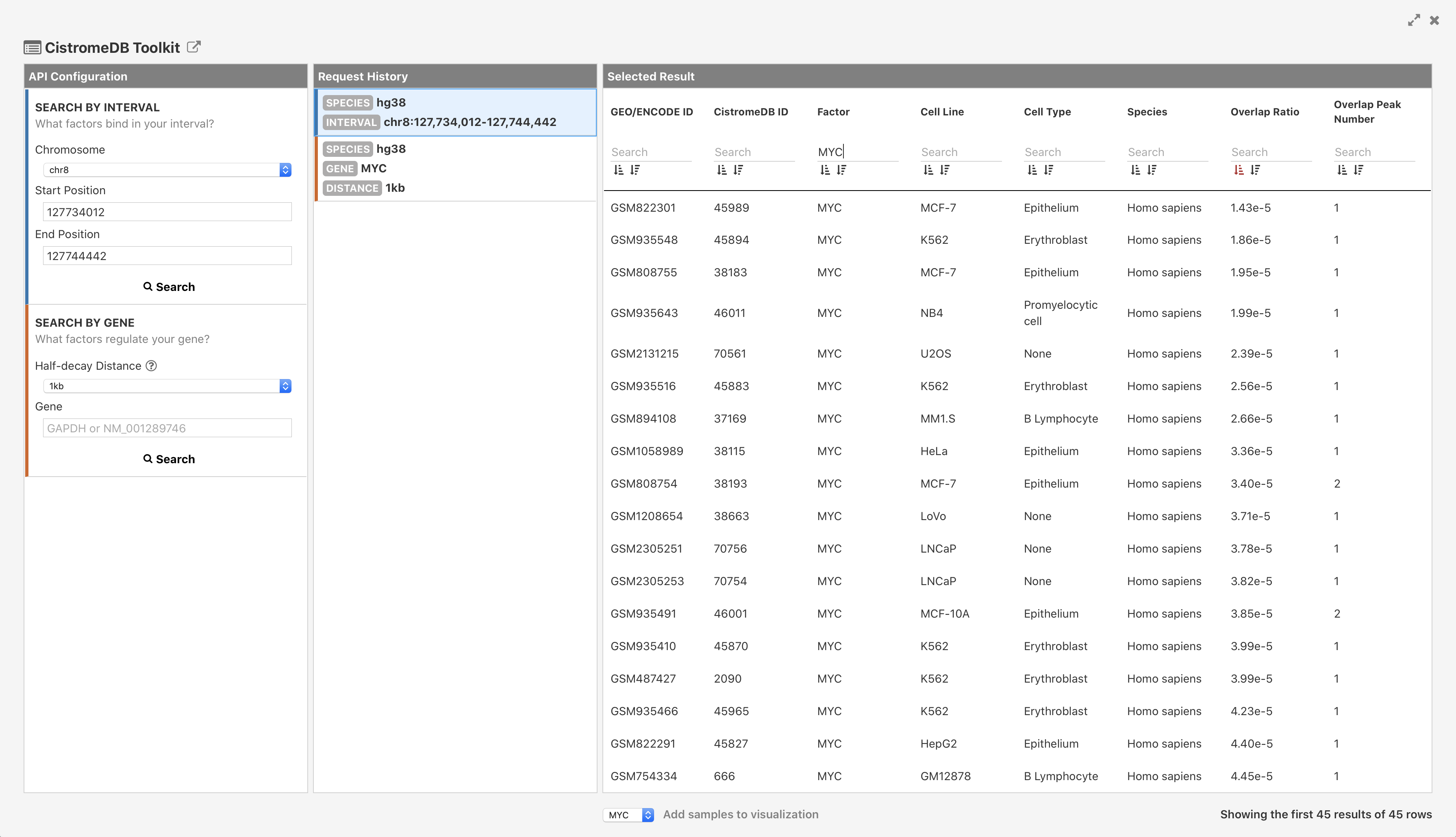Click Overlap Peak Number search filter field
This screenshot has width=1456, height=837.
pyautogui.click(x=1374, y=152)
